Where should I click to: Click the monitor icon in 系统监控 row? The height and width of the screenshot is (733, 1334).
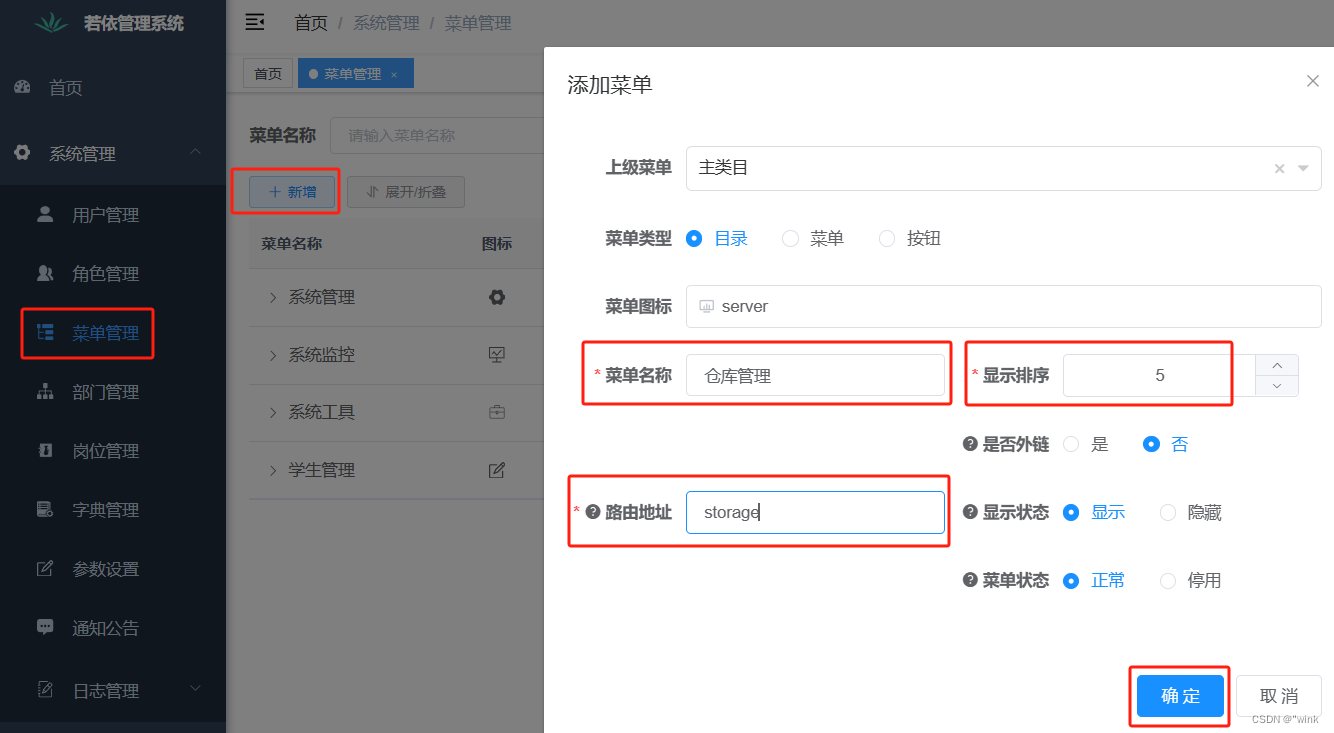(497, 354)
